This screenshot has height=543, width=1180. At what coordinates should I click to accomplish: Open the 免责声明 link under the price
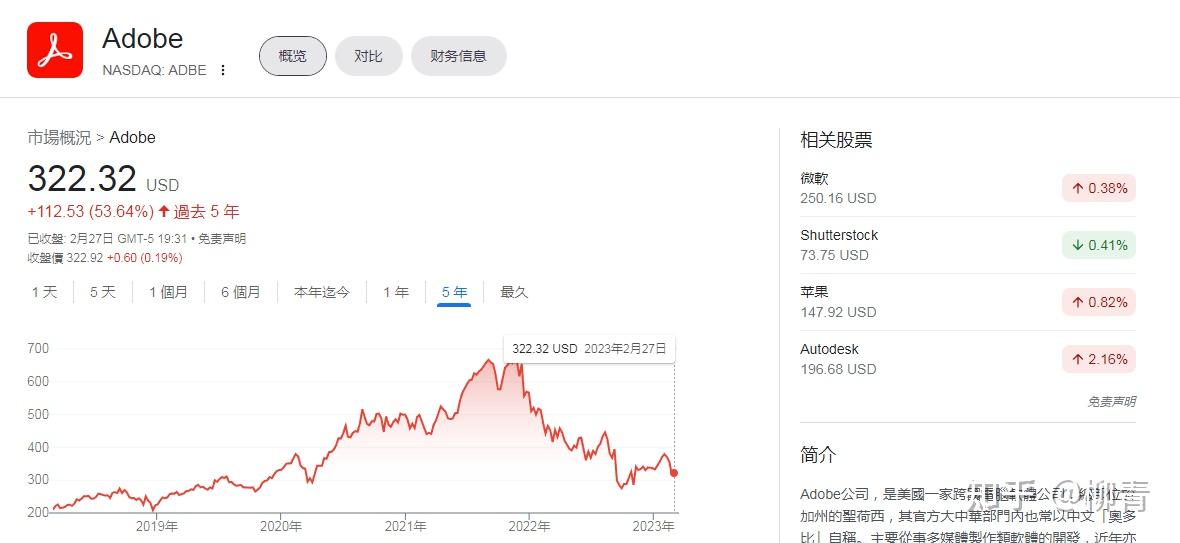pos(222,239)
